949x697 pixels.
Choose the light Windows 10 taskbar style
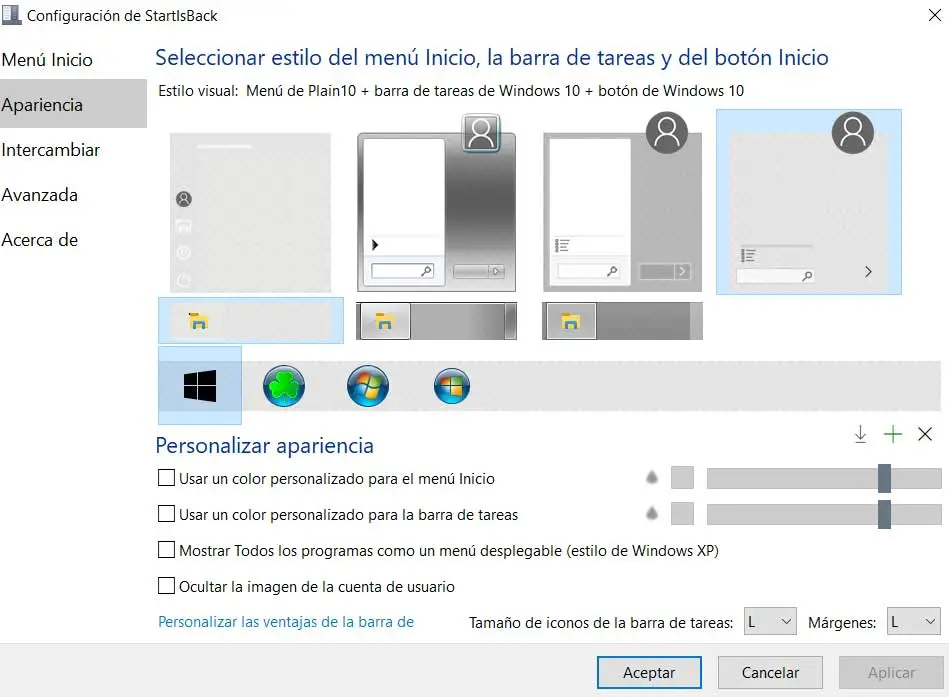point(251,321)
